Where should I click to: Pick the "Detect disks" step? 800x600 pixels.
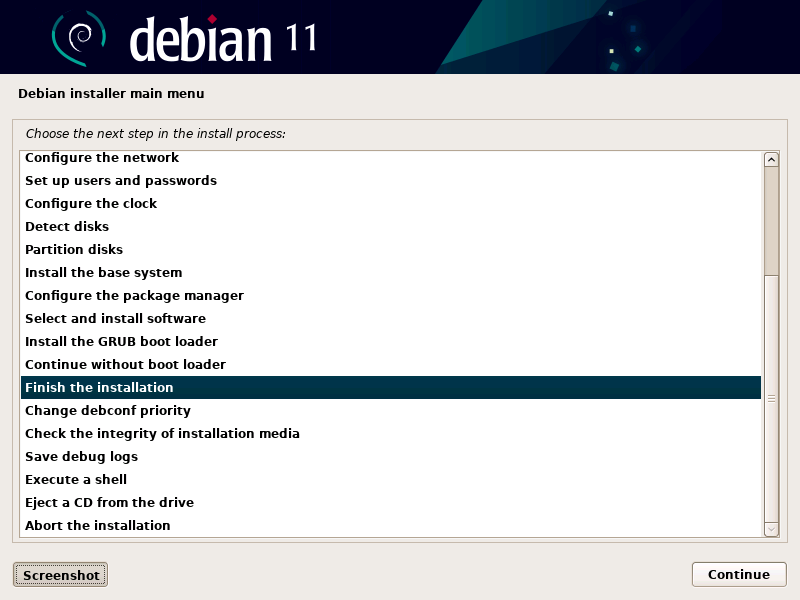[x=391, y=227]
